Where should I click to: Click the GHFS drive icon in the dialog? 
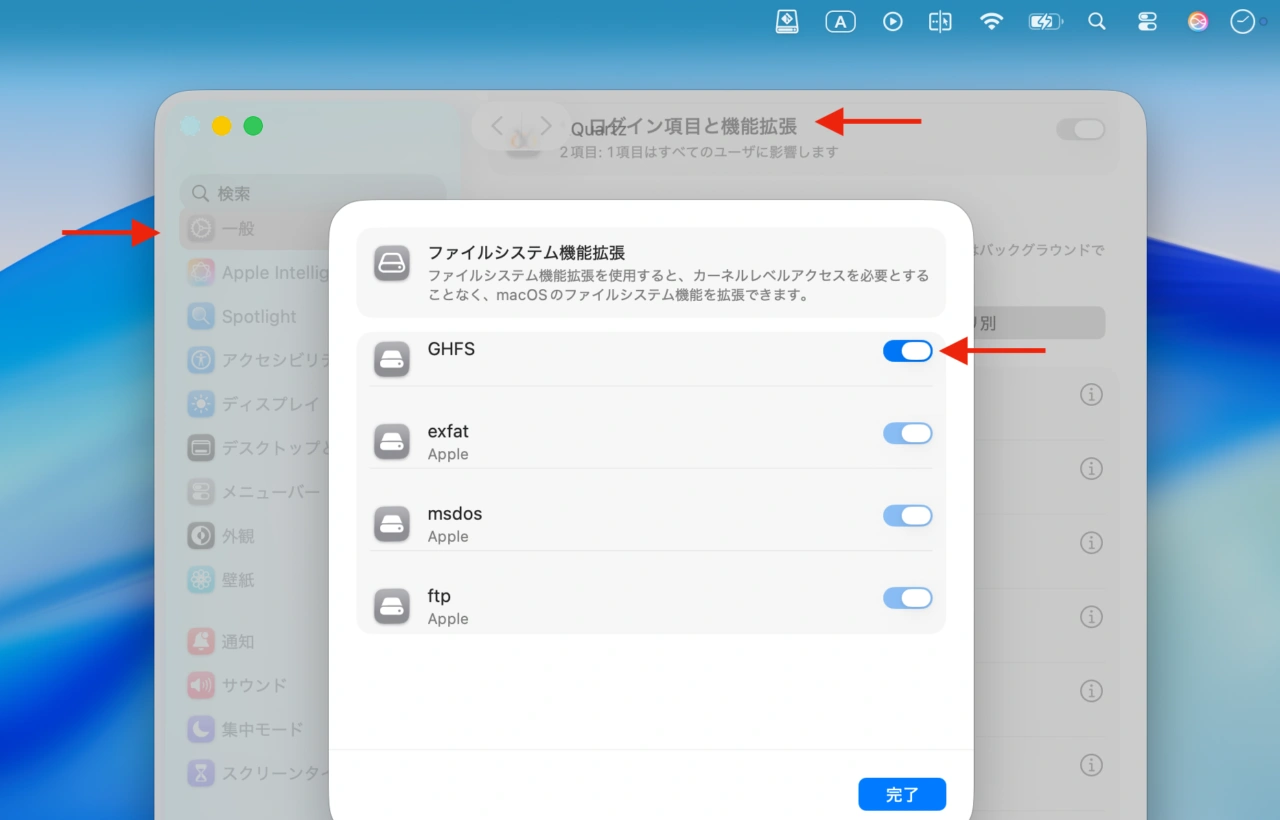391,359
